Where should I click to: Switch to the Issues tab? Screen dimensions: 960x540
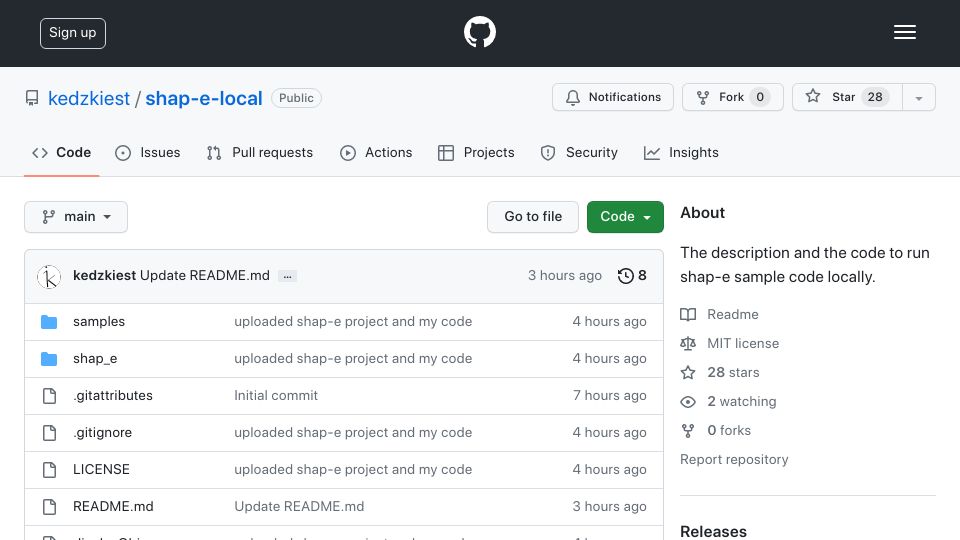click(x=148, y=152)
